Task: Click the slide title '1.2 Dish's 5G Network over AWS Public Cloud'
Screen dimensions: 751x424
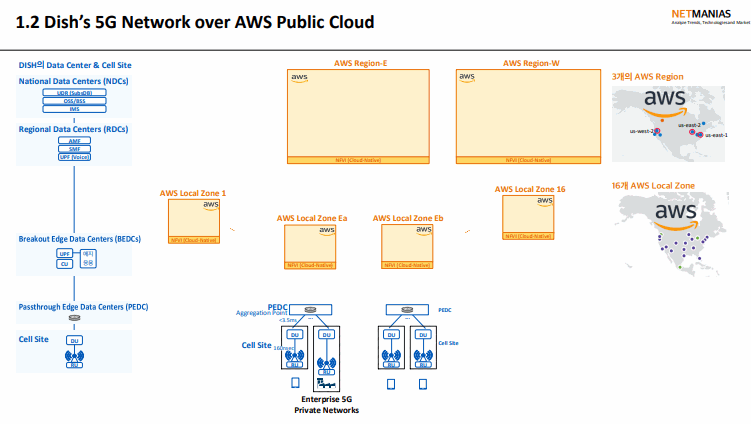Action: [195, 22]
